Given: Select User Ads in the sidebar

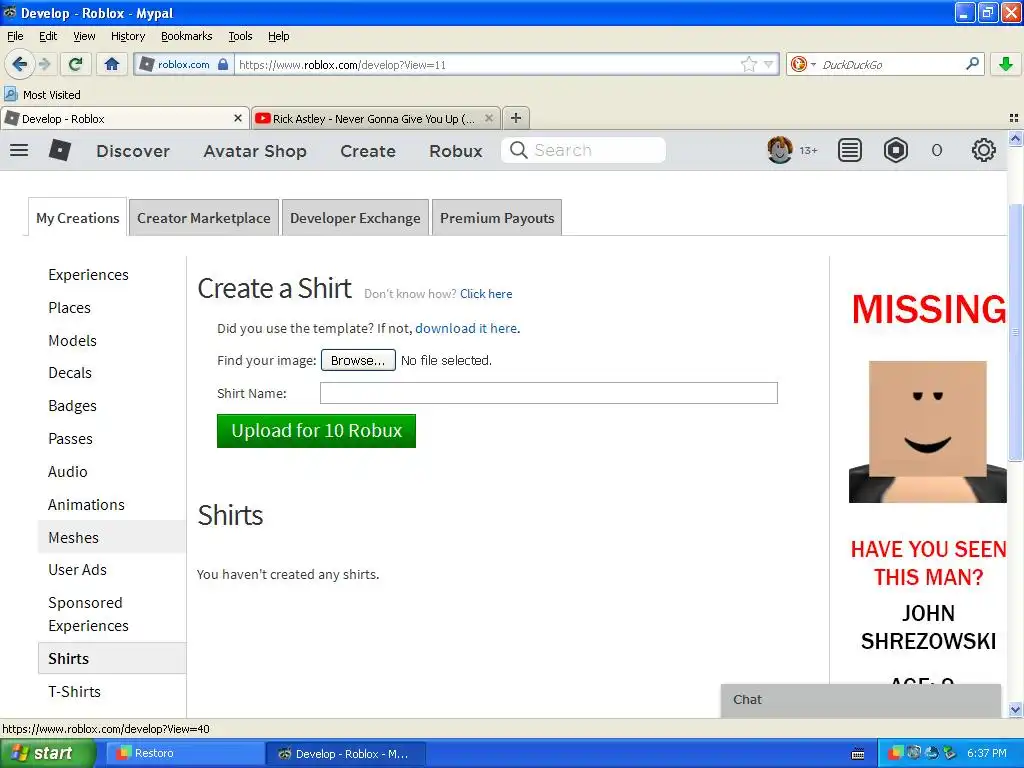Looking at the screenshot, I should point(77,569).
